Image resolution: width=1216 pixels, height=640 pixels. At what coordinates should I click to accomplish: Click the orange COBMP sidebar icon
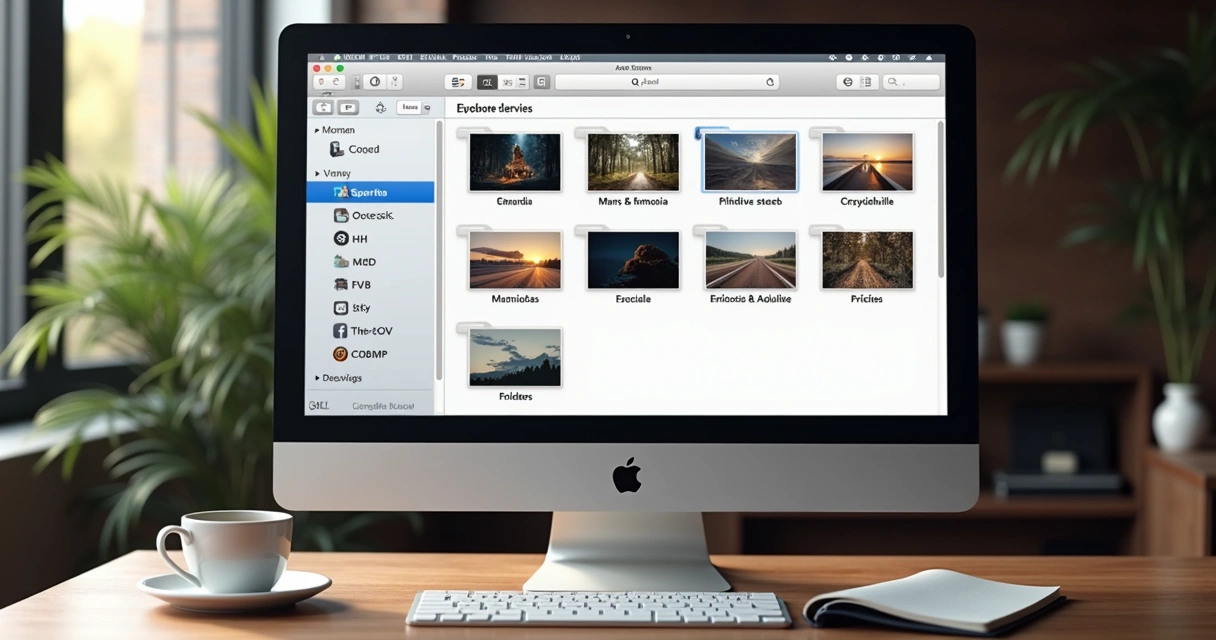(x=340, y=354)
